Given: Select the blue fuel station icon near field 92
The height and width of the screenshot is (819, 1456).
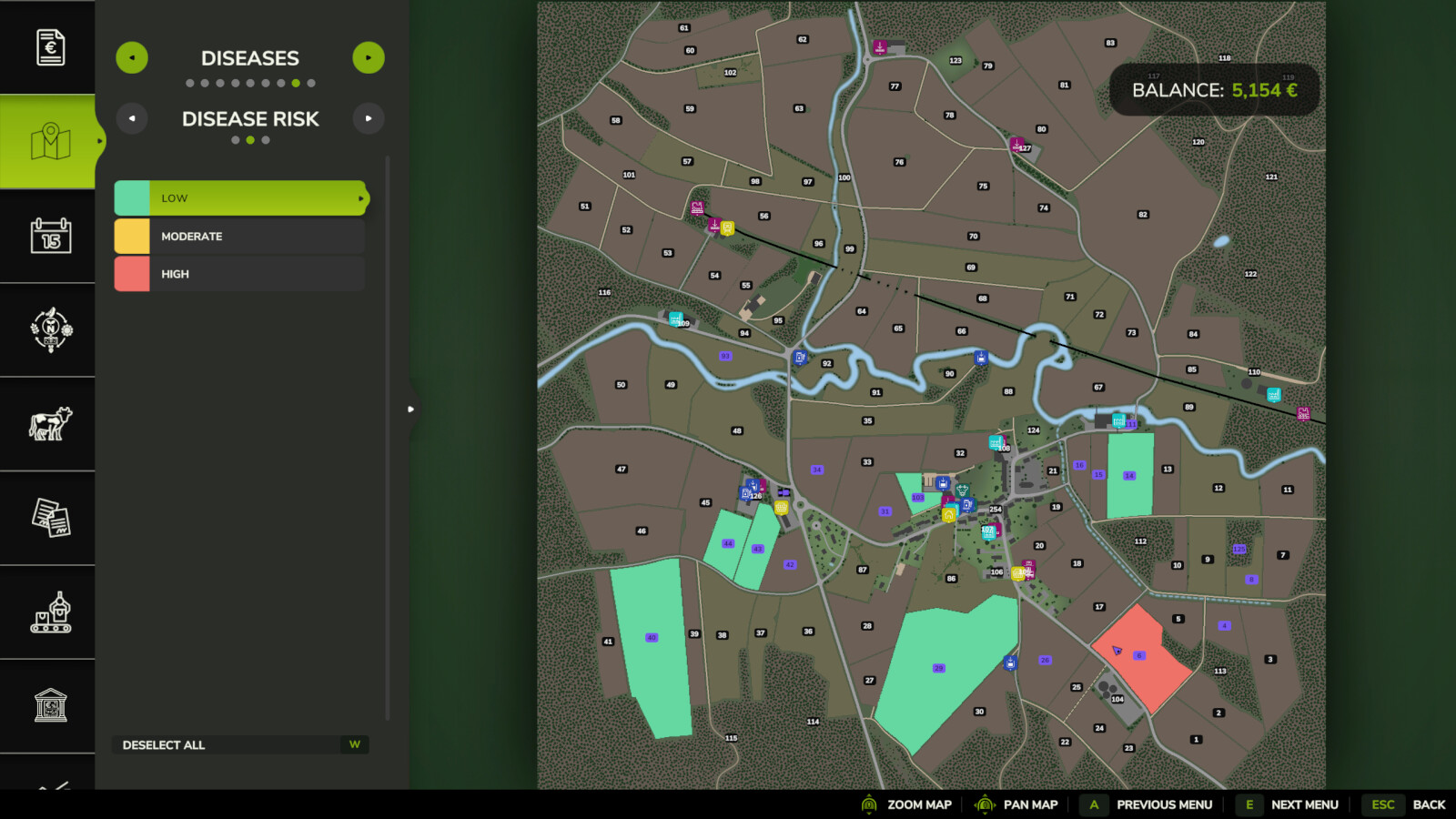Looking at the screenshot, I should point(799,358).
